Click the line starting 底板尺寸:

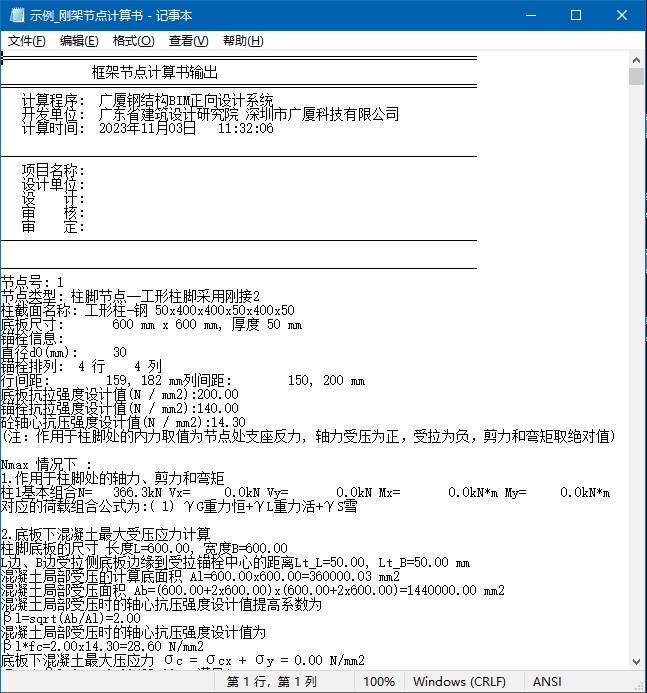click(152, 324)
